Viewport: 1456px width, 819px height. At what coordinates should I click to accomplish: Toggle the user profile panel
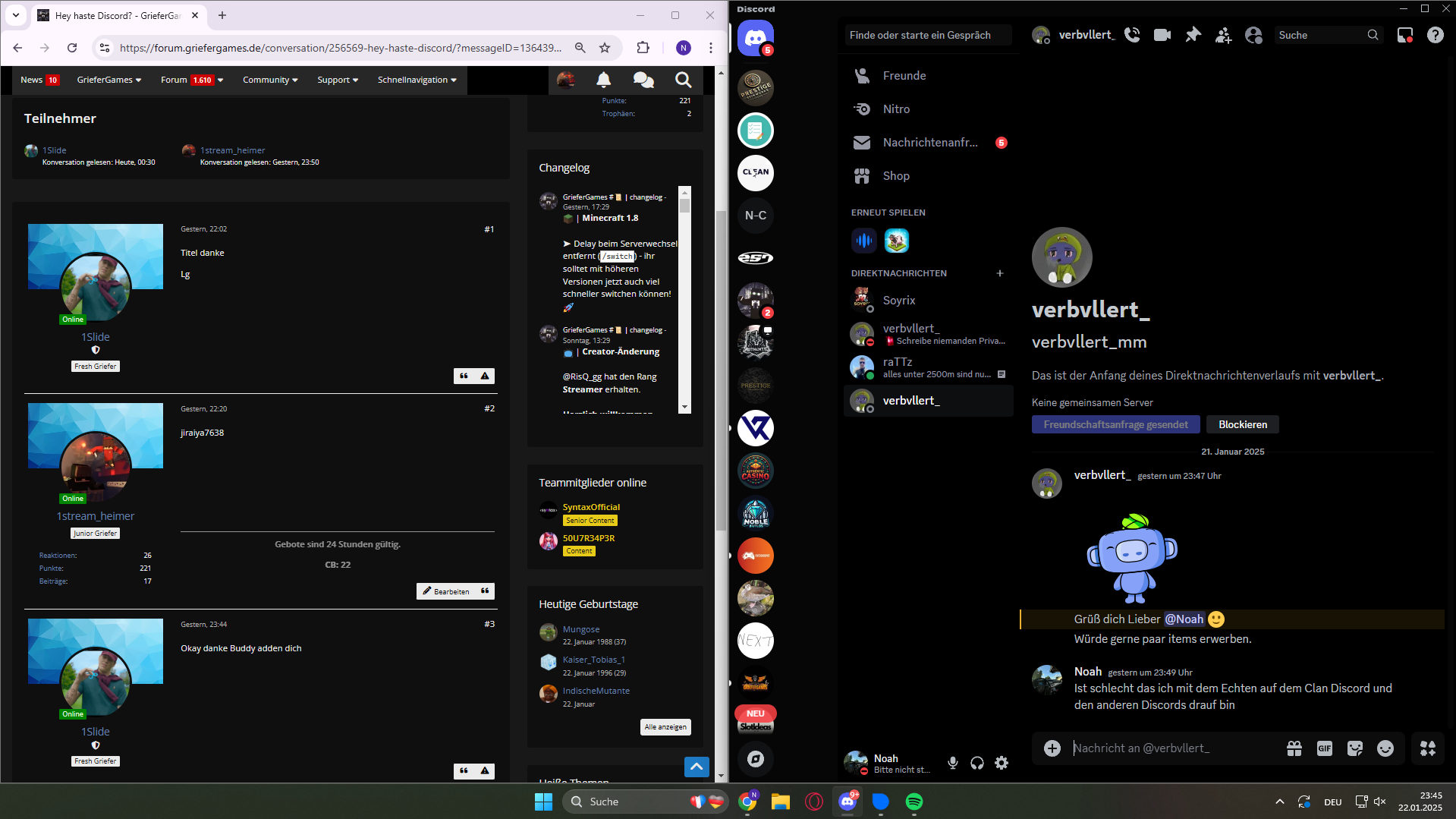[1253, 35]
